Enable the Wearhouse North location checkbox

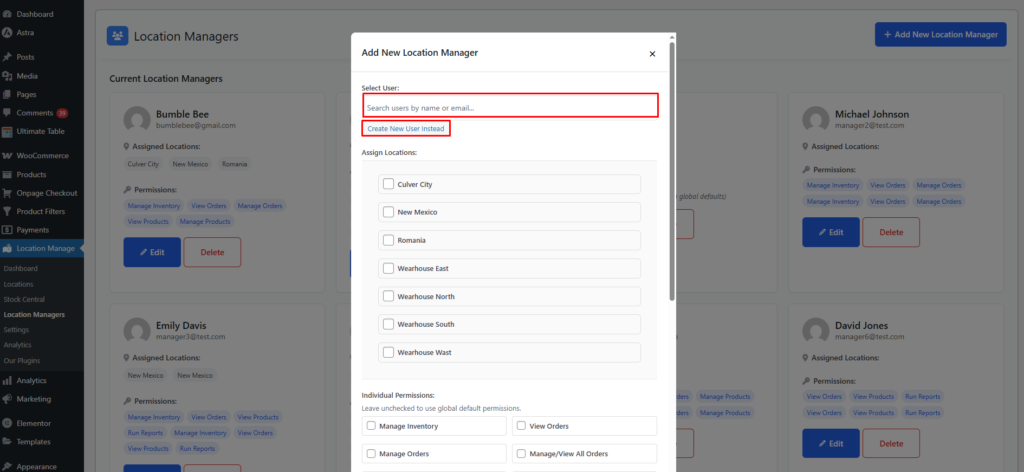(x=388, y=296)
